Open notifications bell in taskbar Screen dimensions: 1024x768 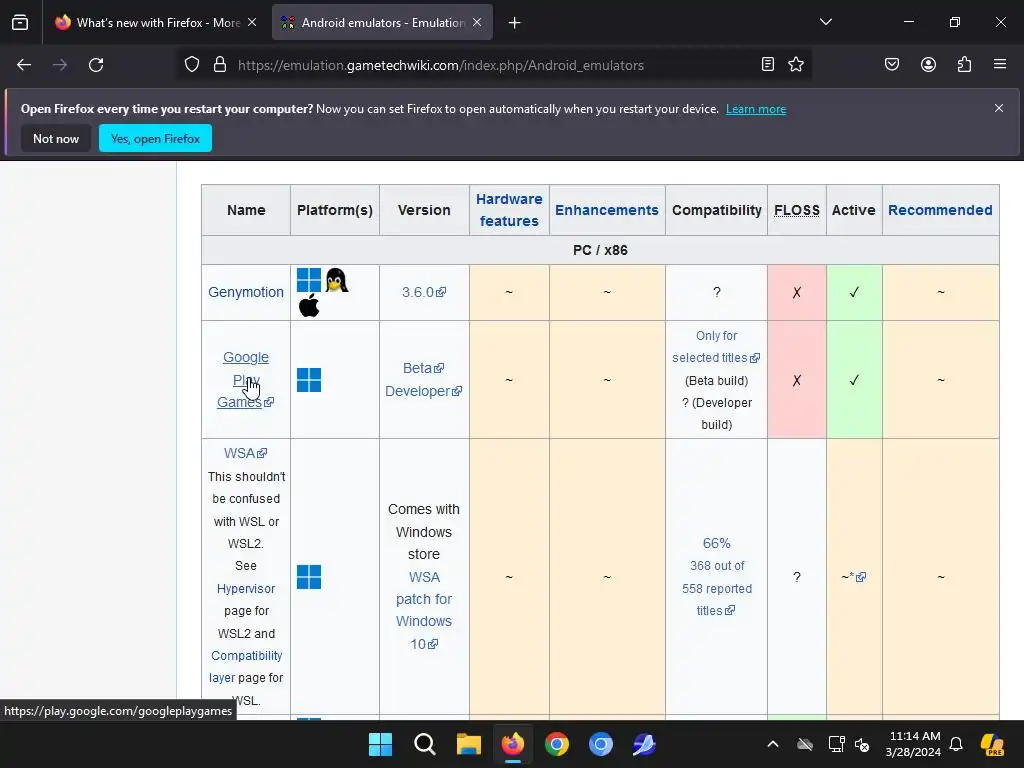click(x=956, y=744)
